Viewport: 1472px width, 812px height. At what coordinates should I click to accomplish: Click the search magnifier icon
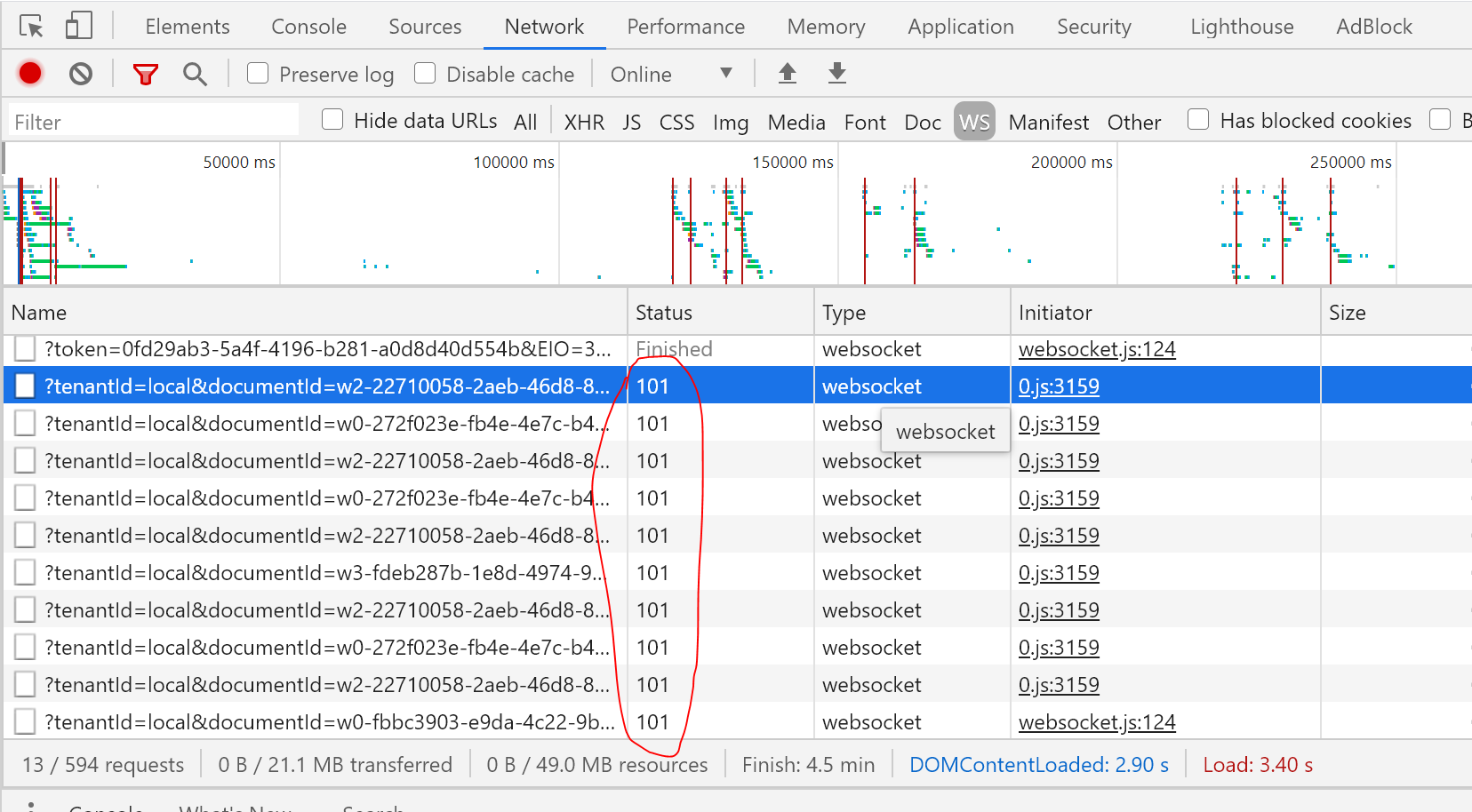195,74
